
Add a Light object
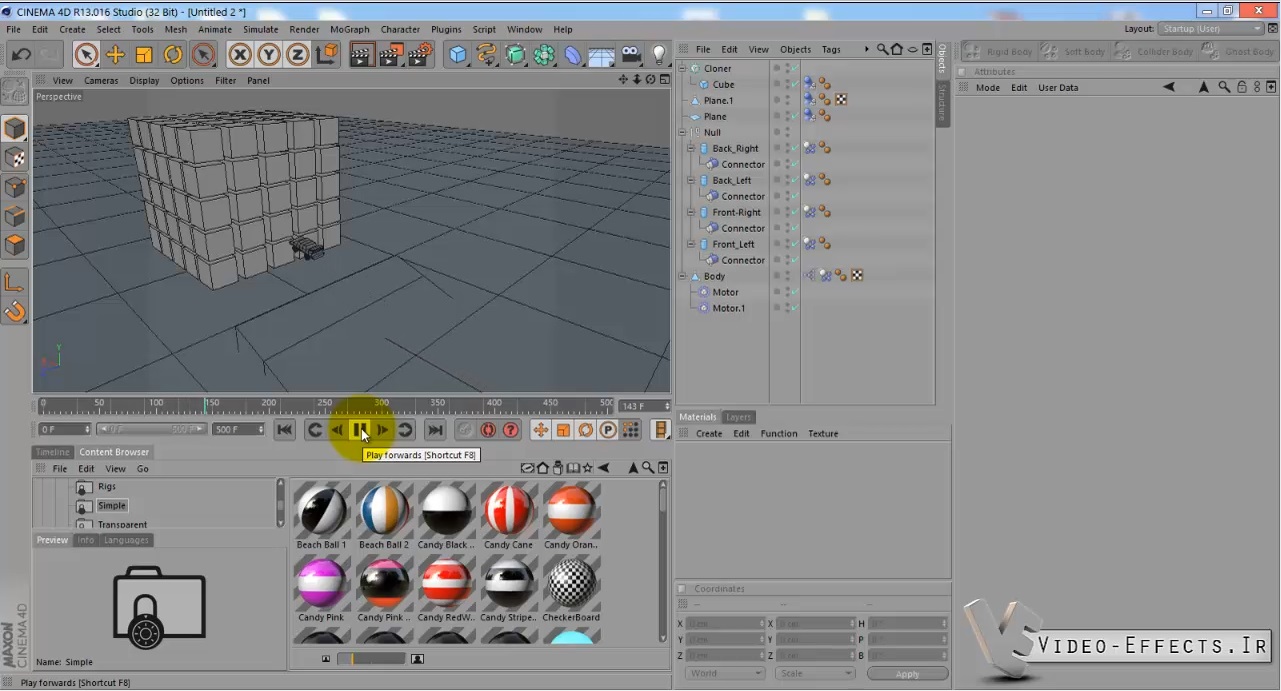[x=659, y=55]
